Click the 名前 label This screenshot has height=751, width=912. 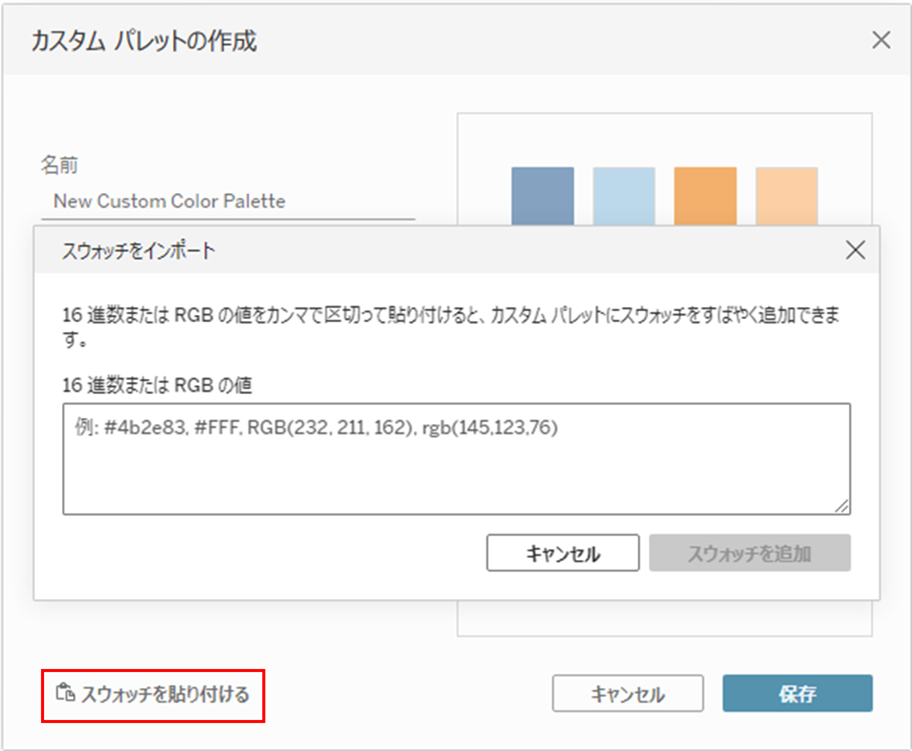[58, 163]
